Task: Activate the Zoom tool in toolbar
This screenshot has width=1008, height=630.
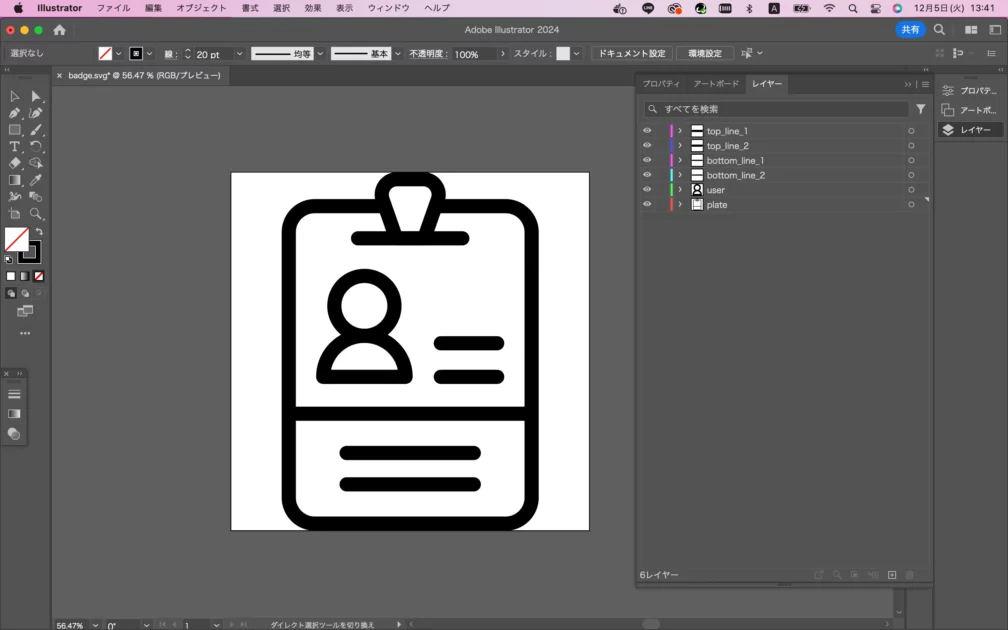Action: pyautogui.click(x=36, y=214)
